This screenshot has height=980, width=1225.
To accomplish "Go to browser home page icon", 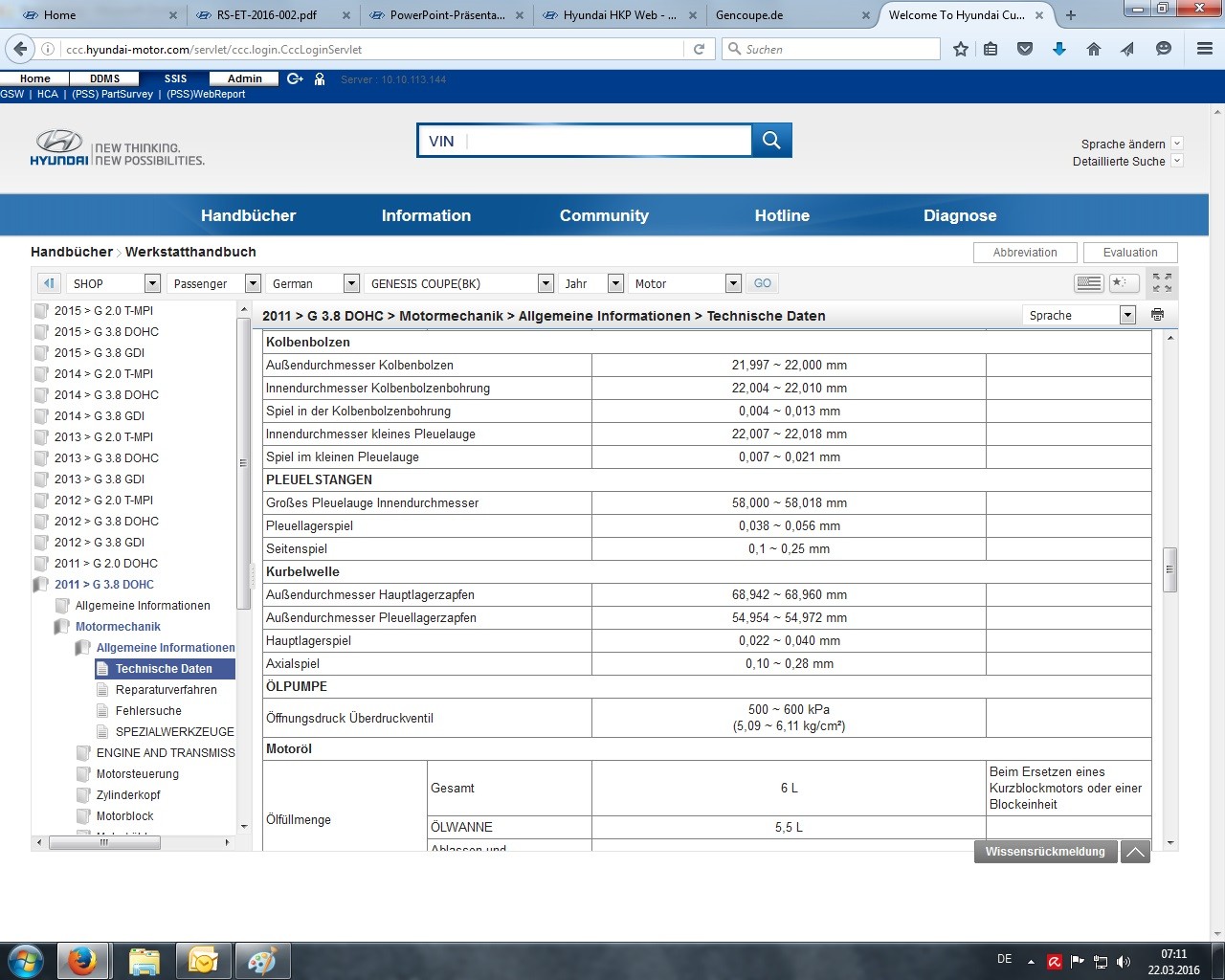I will point(1094,49).
